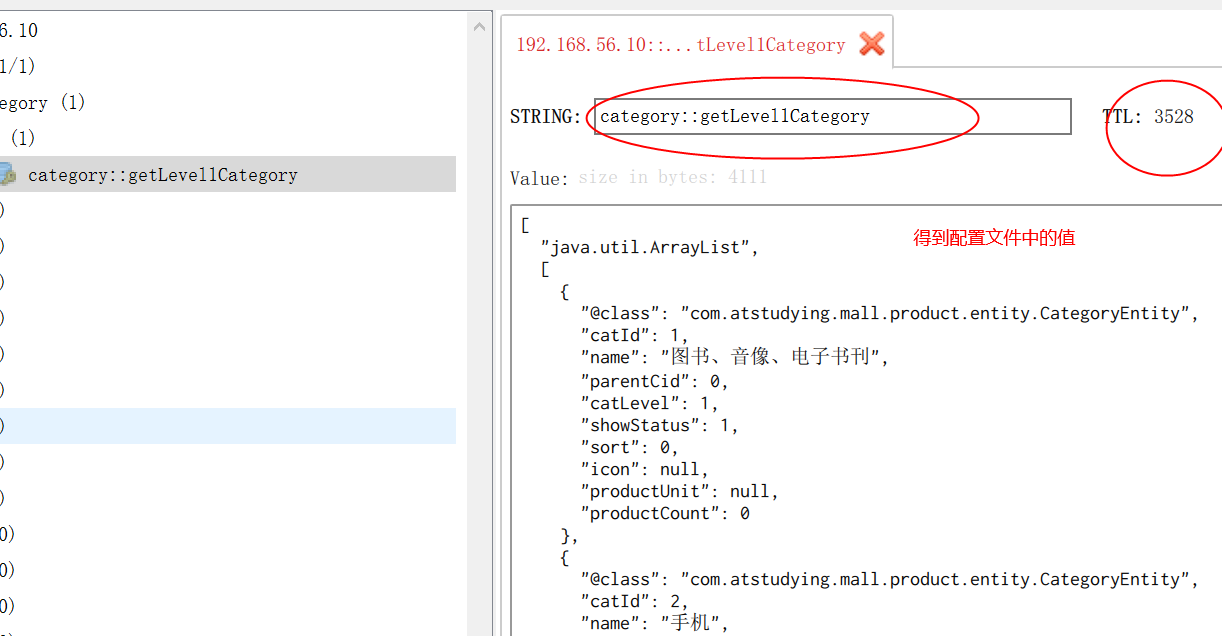1222x636 pixels.
Task: Click the "catLevel": 1 line
Action: pyautogui.click(x=650, y=403)
